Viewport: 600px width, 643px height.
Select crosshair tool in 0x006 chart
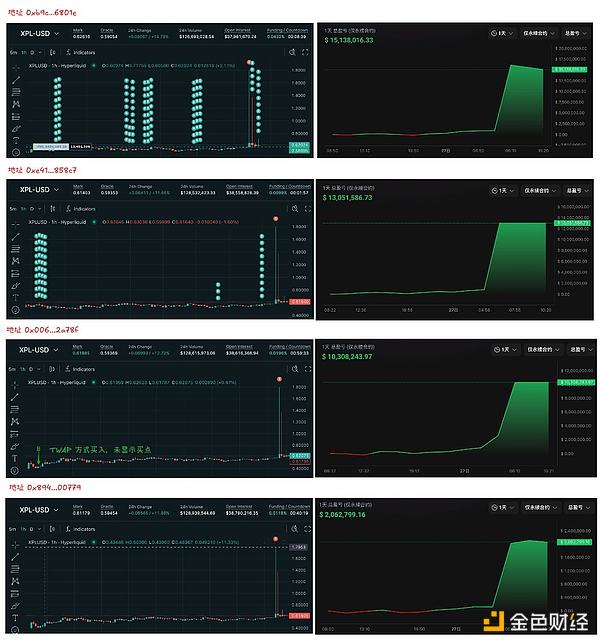[x=15, y=385]
